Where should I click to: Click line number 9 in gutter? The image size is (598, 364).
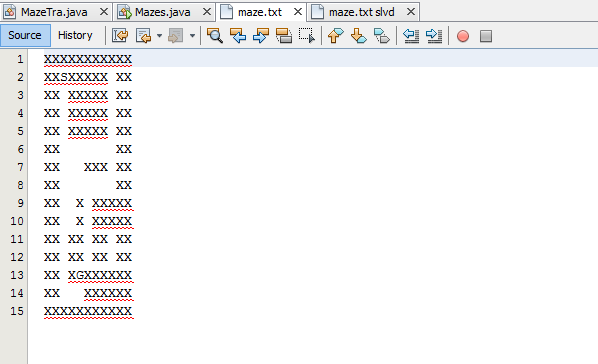(x=20, y=203)
